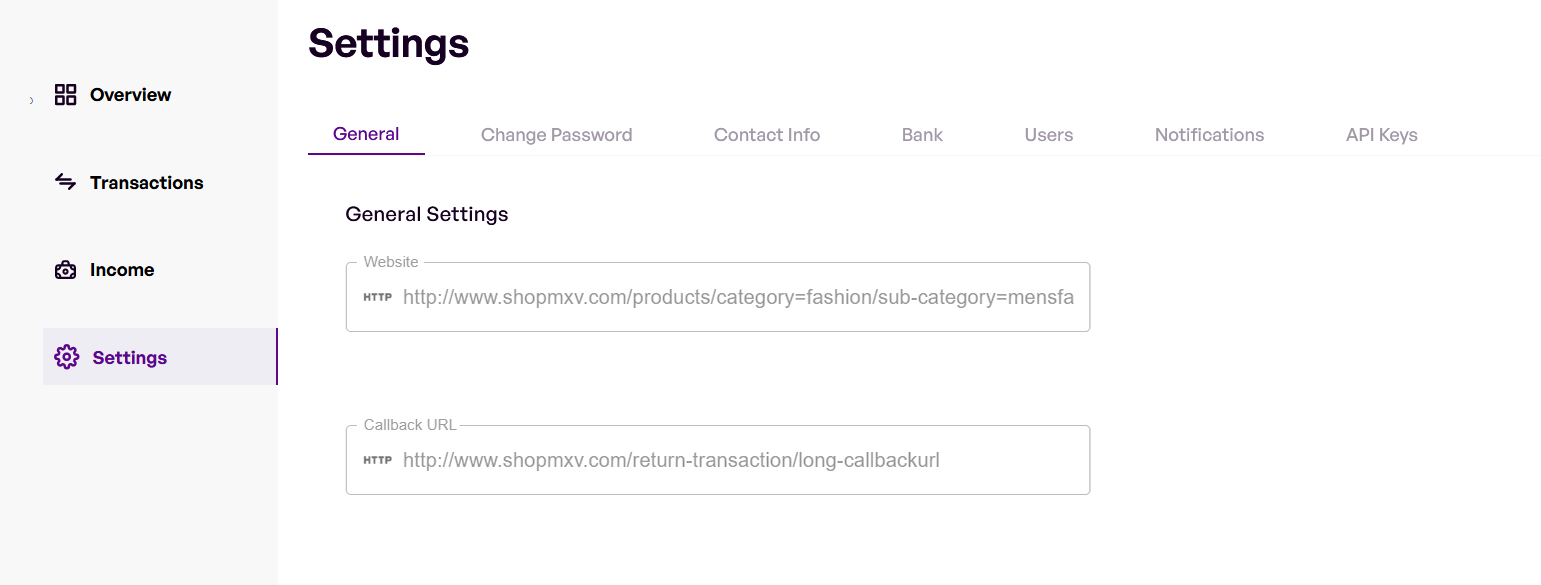Click the Income wallet icon
The width and height of the screenshot is (1541, 585).
click(66, 270)
